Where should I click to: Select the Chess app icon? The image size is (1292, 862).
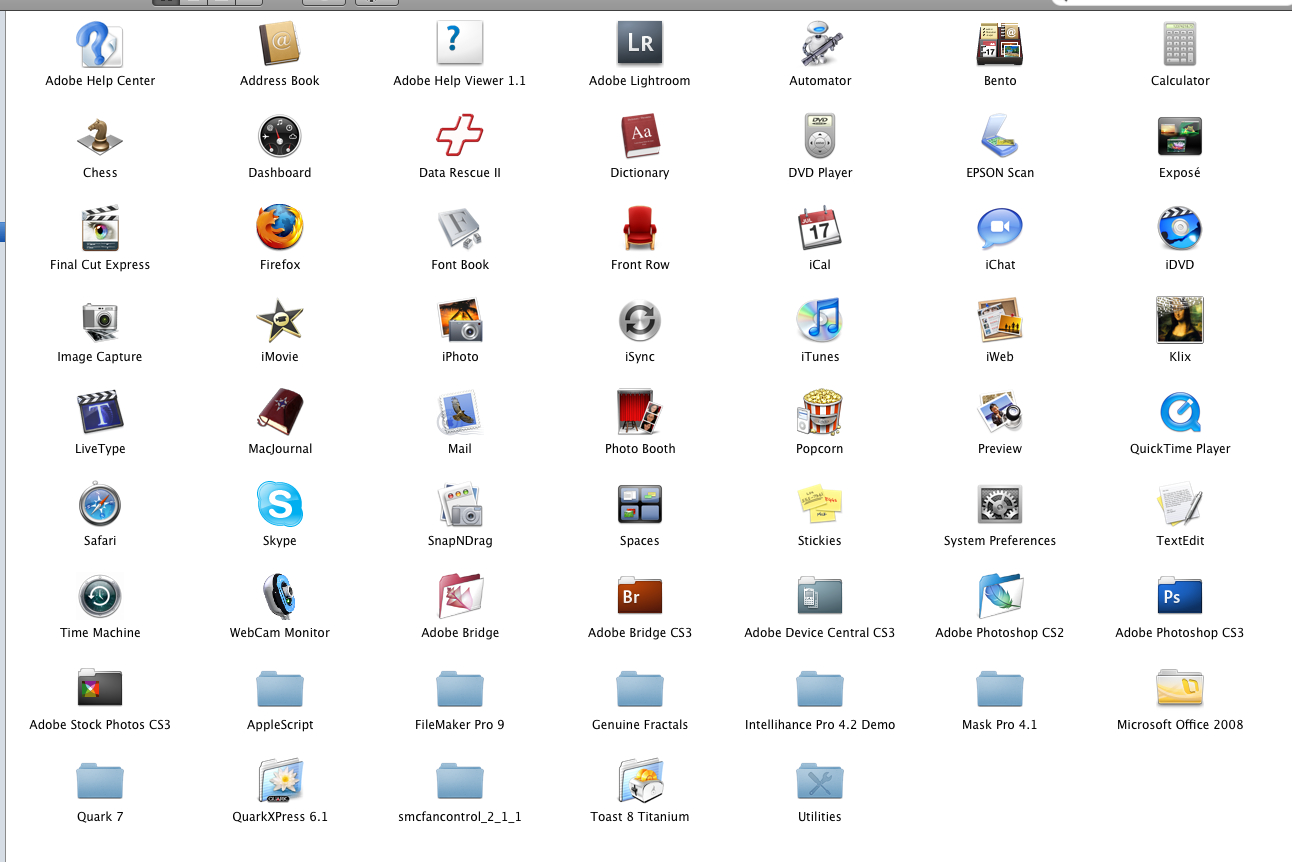click(100, 136)
